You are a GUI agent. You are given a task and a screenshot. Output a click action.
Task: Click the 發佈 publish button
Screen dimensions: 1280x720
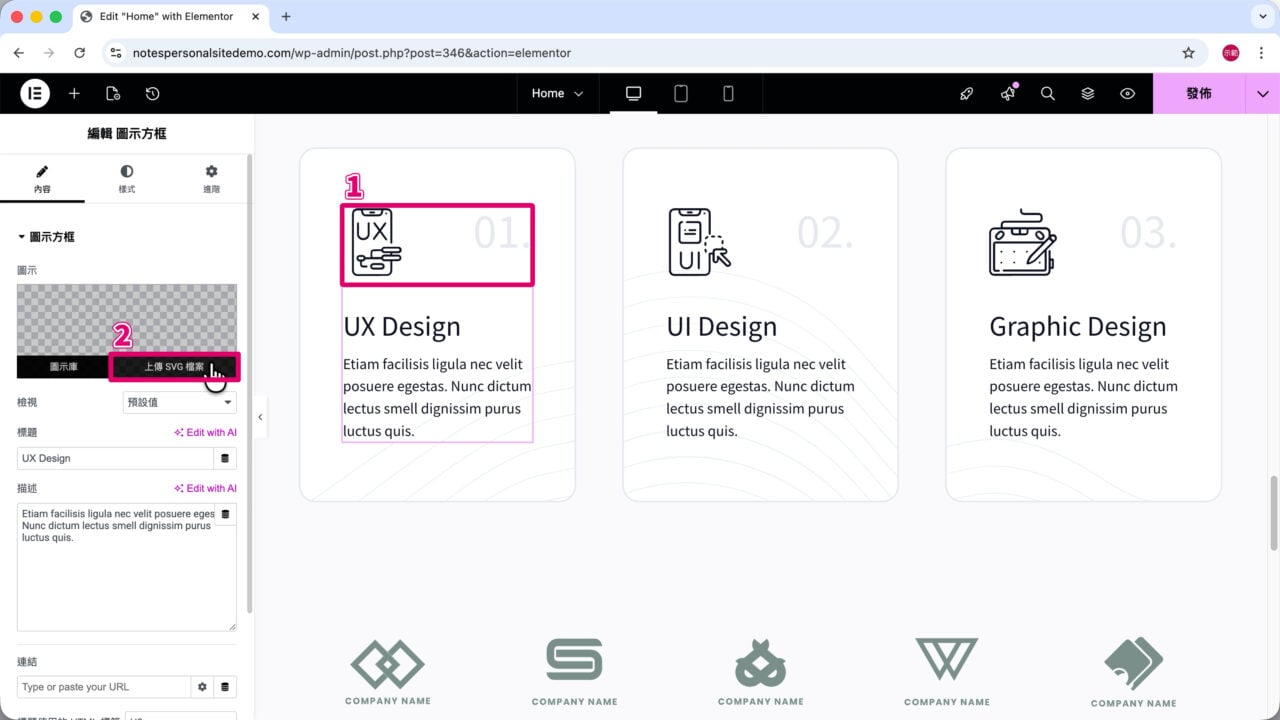1199,93
